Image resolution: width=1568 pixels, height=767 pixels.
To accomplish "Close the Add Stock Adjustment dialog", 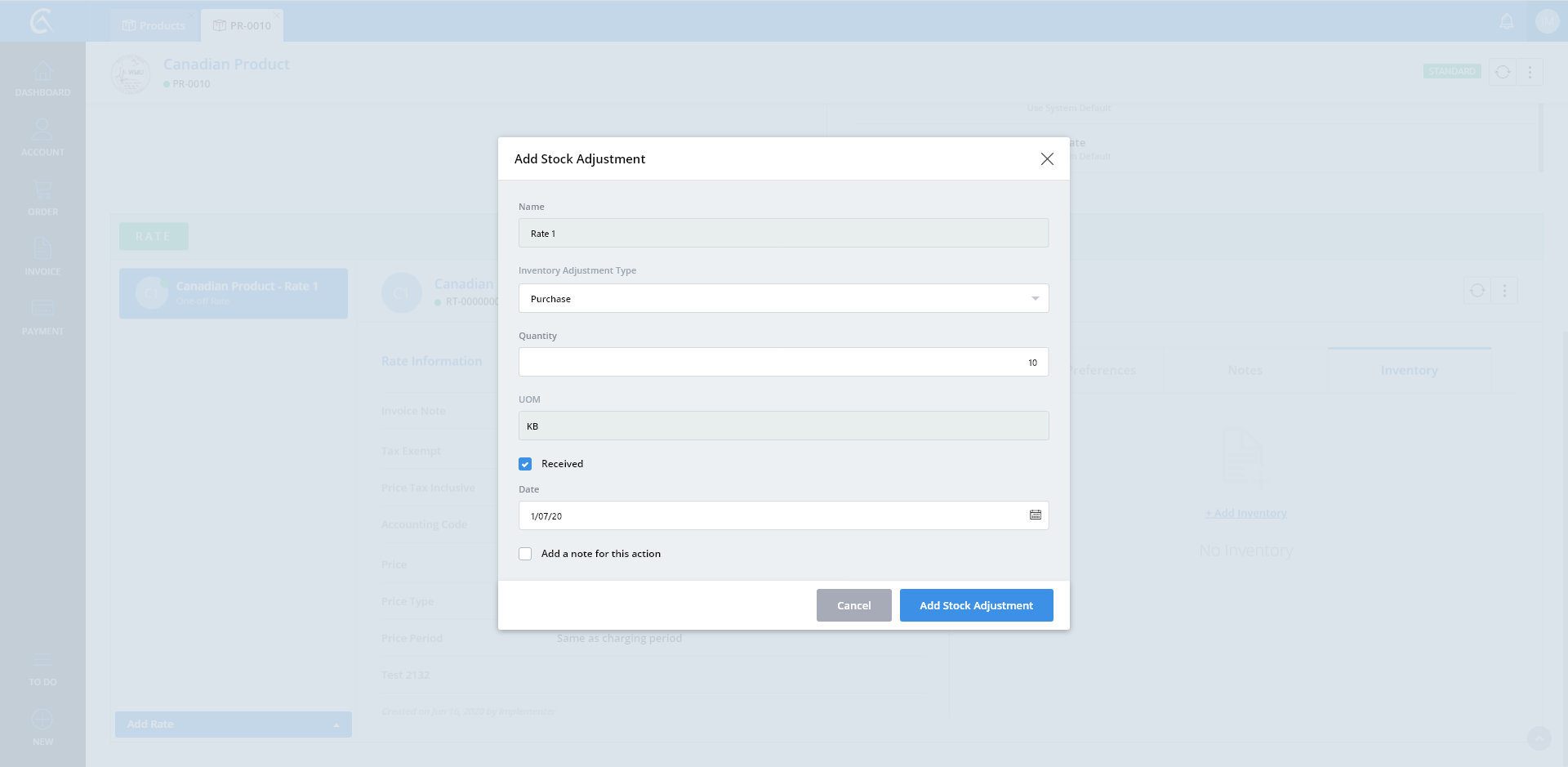I will [x=1047, y=159].
